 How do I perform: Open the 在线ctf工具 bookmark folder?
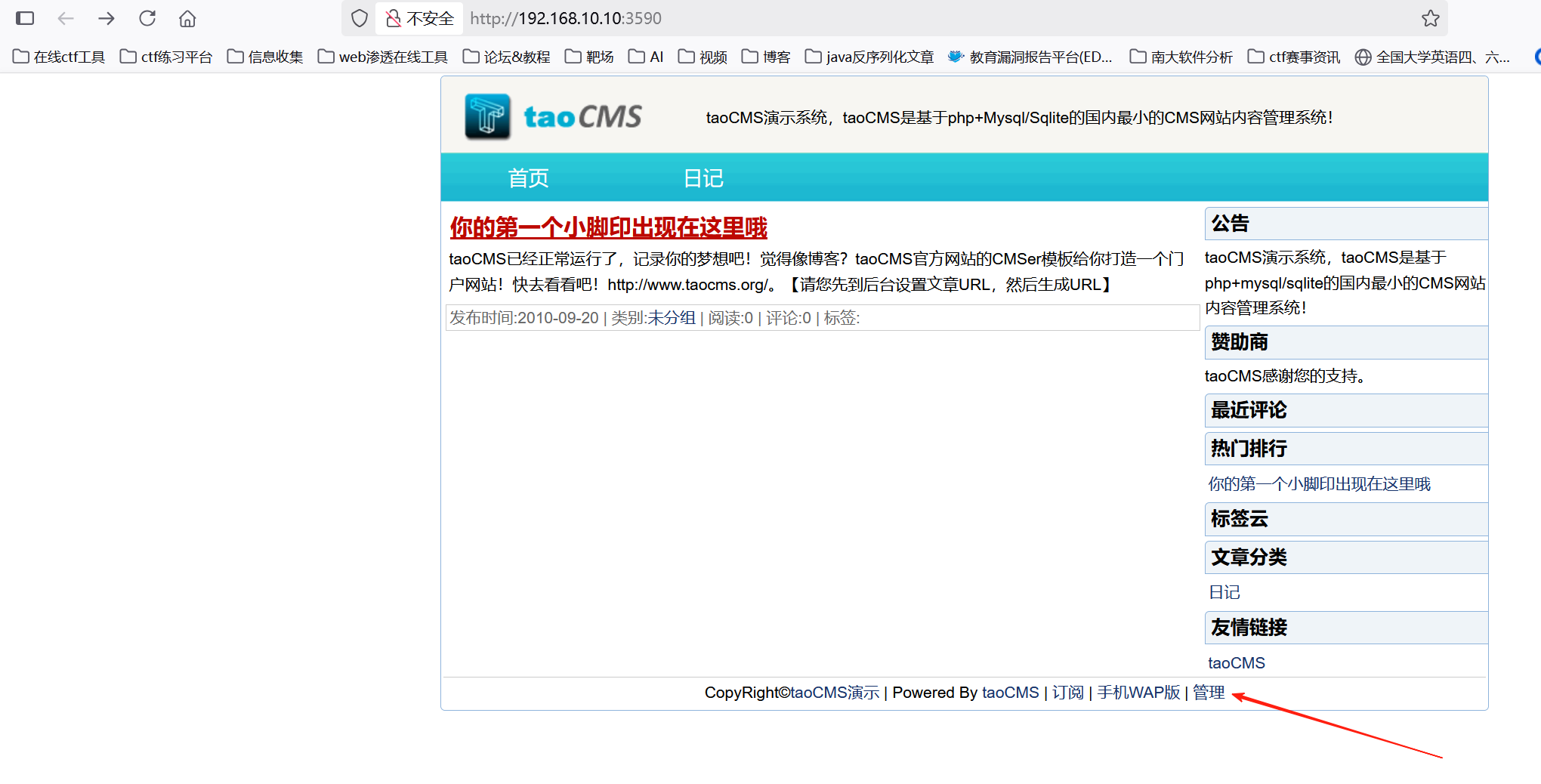59,57
